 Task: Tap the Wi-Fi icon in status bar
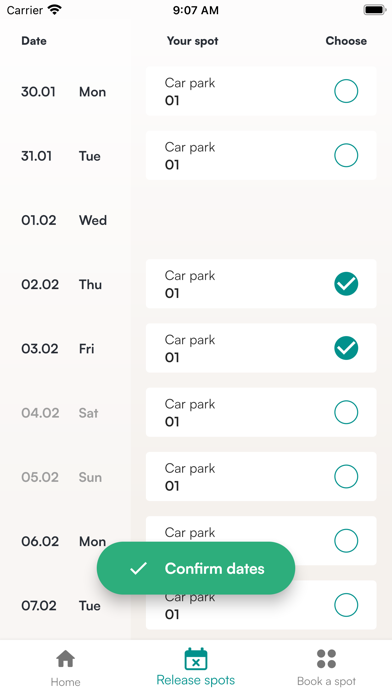click(x=55, y=10)
